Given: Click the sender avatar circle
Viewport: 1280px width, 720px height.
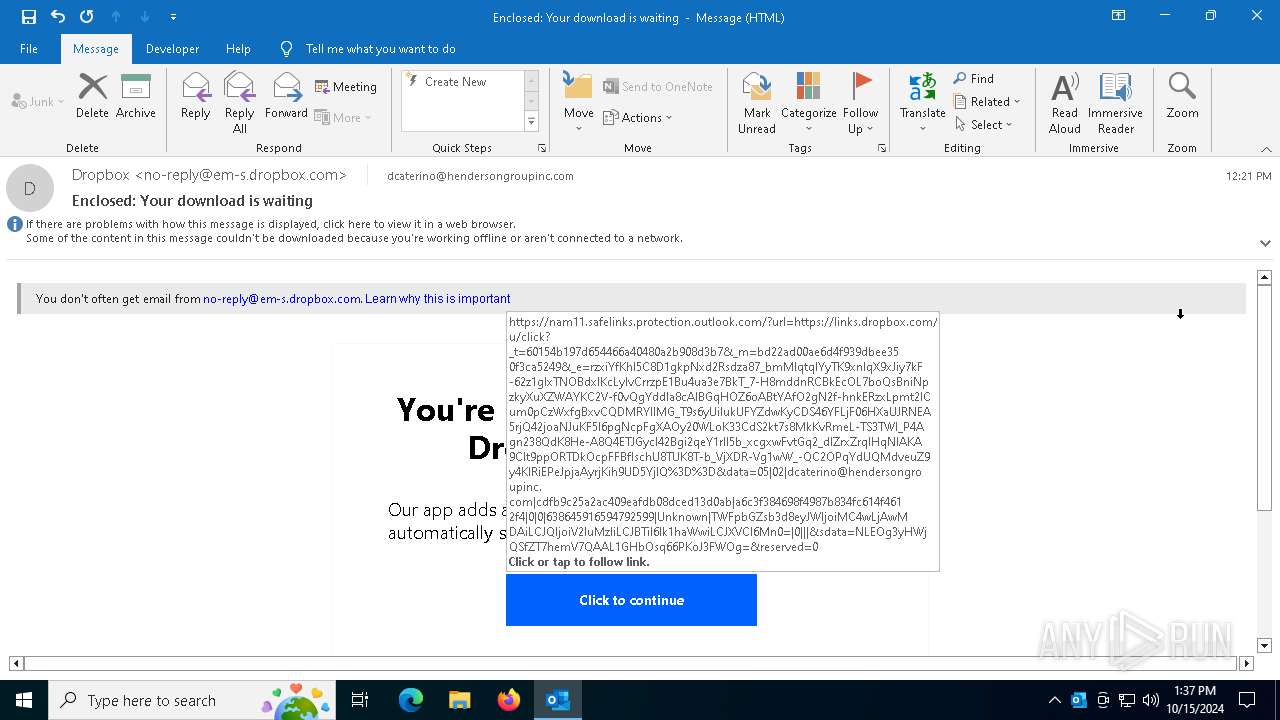Looking at the screenshot, I should tap(30, 188).
